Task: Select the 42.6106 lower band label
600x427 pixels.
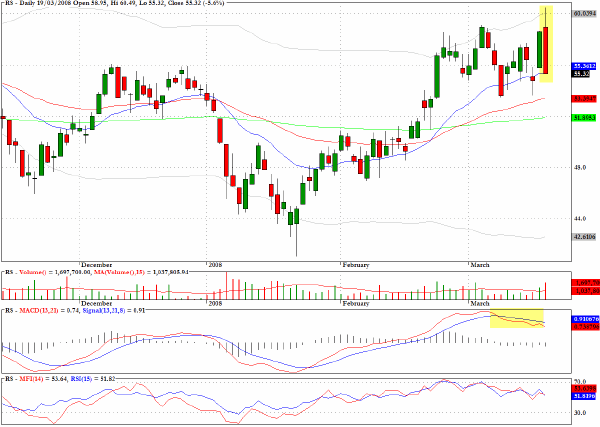Action: pyautogui.click(x=585, y=237)
